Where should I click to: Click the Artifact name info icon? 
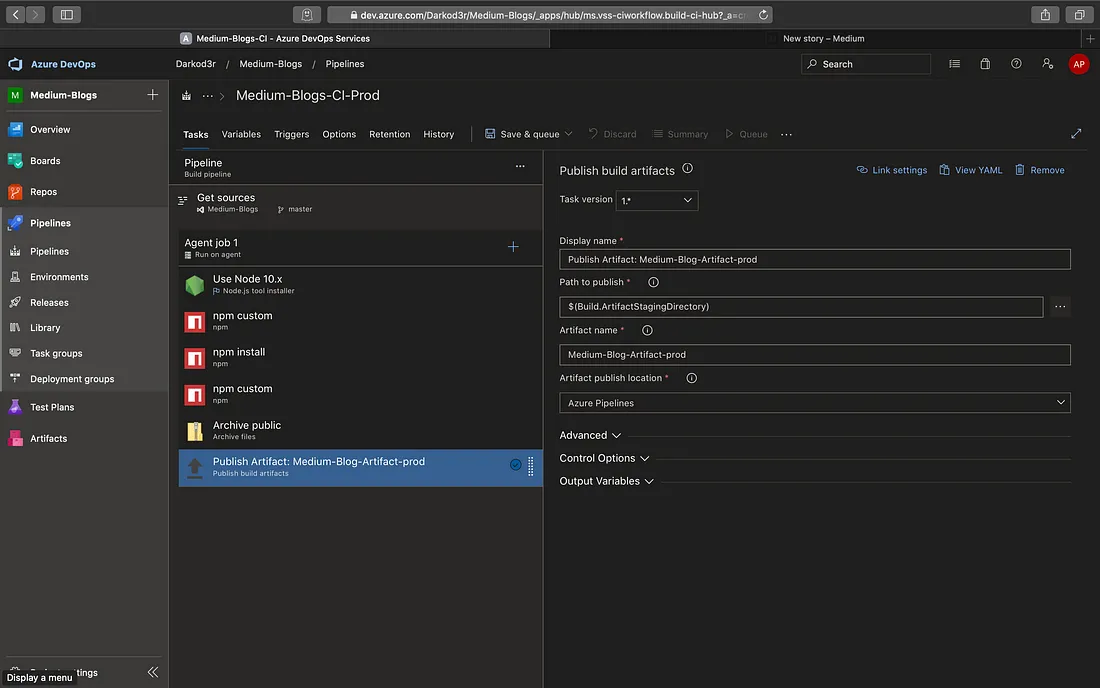647,330
